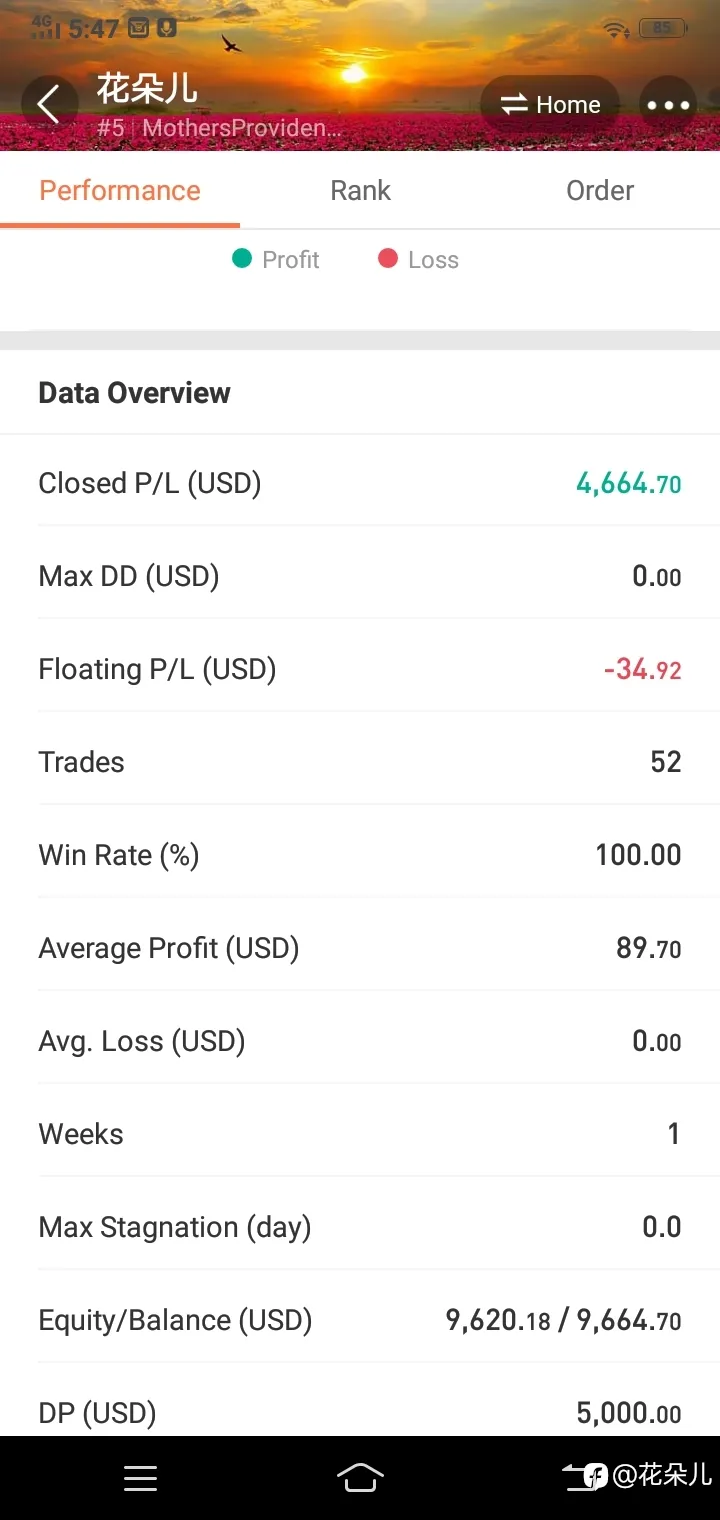Image resolution: width=720 pixels, height=1520 pixels.
Task: Tap the Floating P/L row
Action: pyautogui.click(x=360, y=669)
